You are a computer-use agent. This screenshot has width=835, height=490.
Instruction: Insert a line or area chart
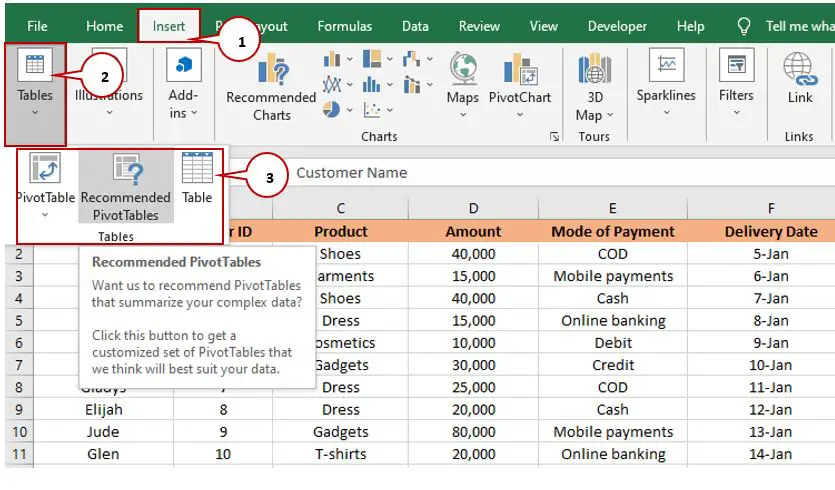(332, 84)
